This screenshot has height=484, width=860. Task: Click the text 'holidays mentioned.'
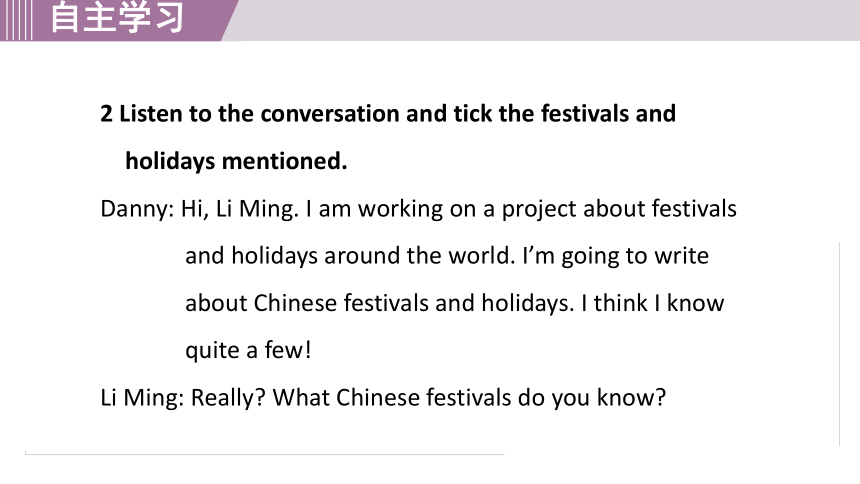tap(236, 161)
